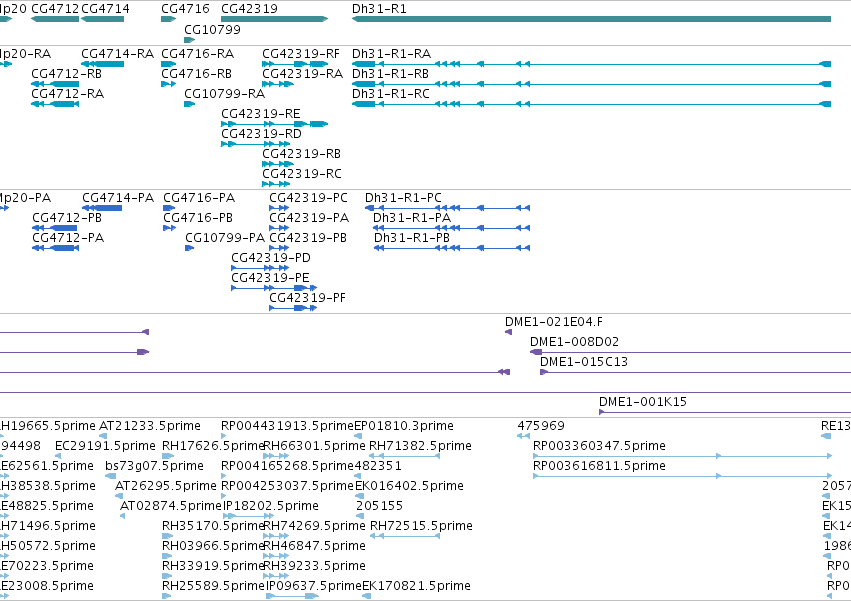
Task: Select protein Dh31-R1-PC
Action: point(447,208)
